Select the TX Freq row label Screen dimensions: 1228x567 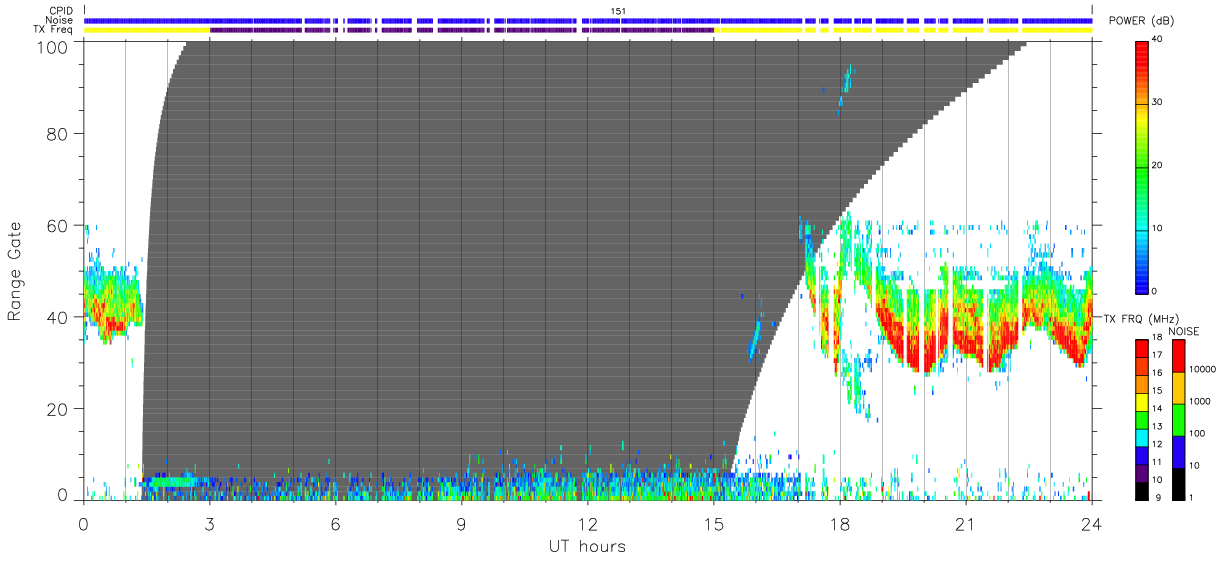click(x=53, y=30)
